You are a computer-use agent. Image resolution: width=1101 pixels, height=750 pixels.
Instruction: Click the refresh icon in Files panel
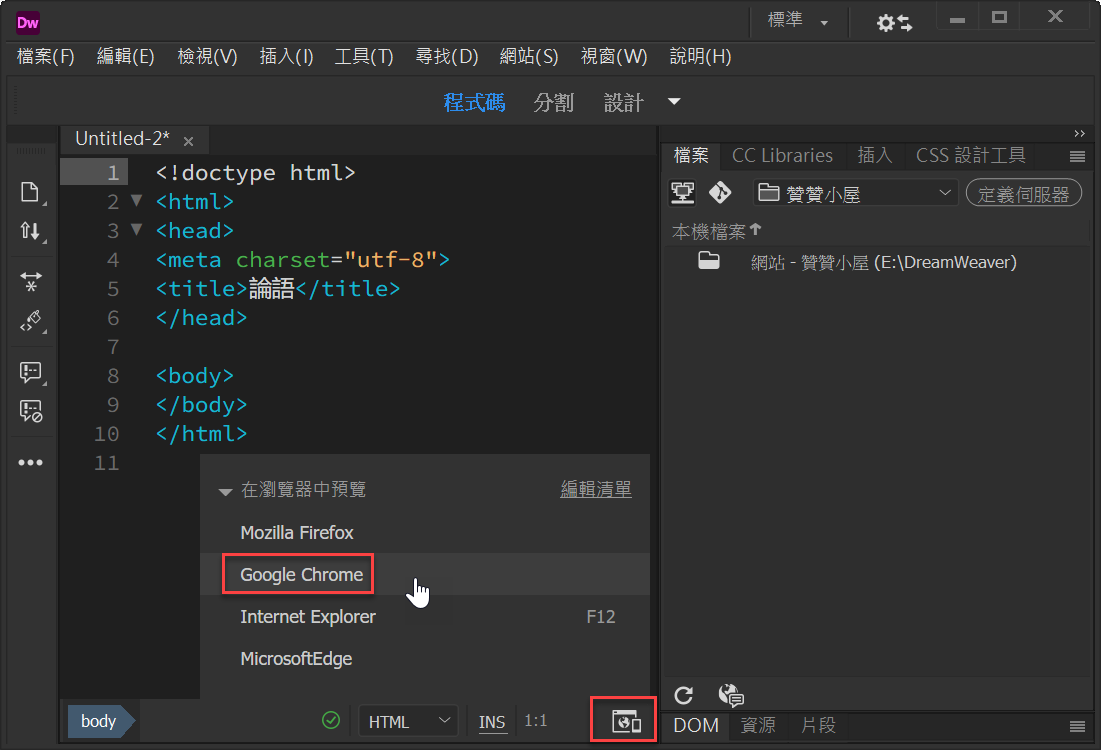pos(683,695)
